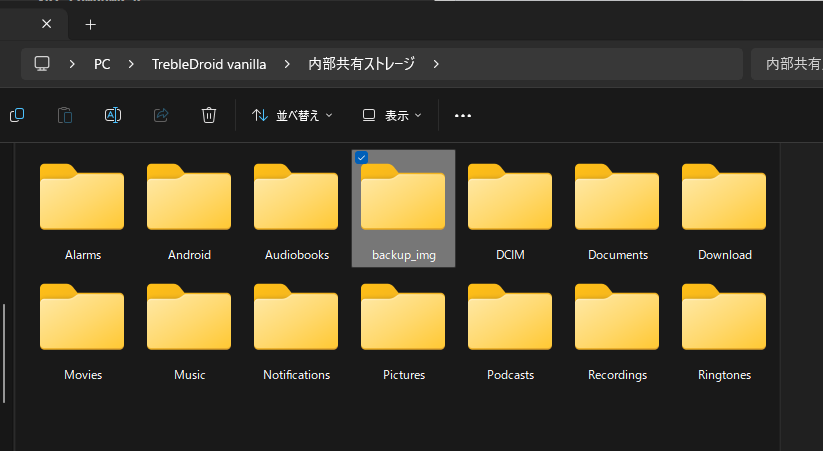Go to TrebleDroid vanilla breadcrumb

[x=209, y=64]
